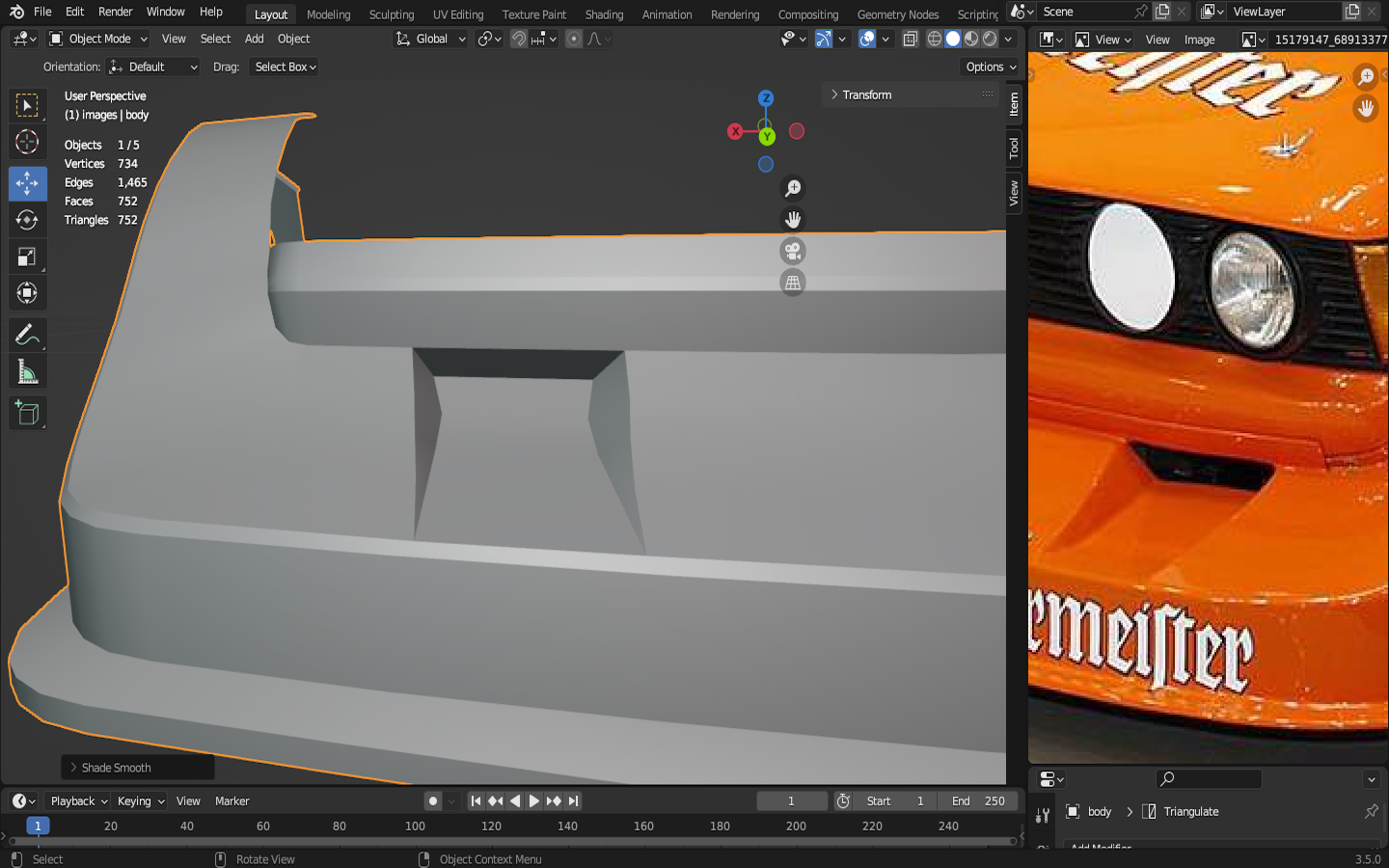Viewport: 1389px width, 868px height.
Task: Click the image editor pan hand icon
Action: (x=1366, y=108)
